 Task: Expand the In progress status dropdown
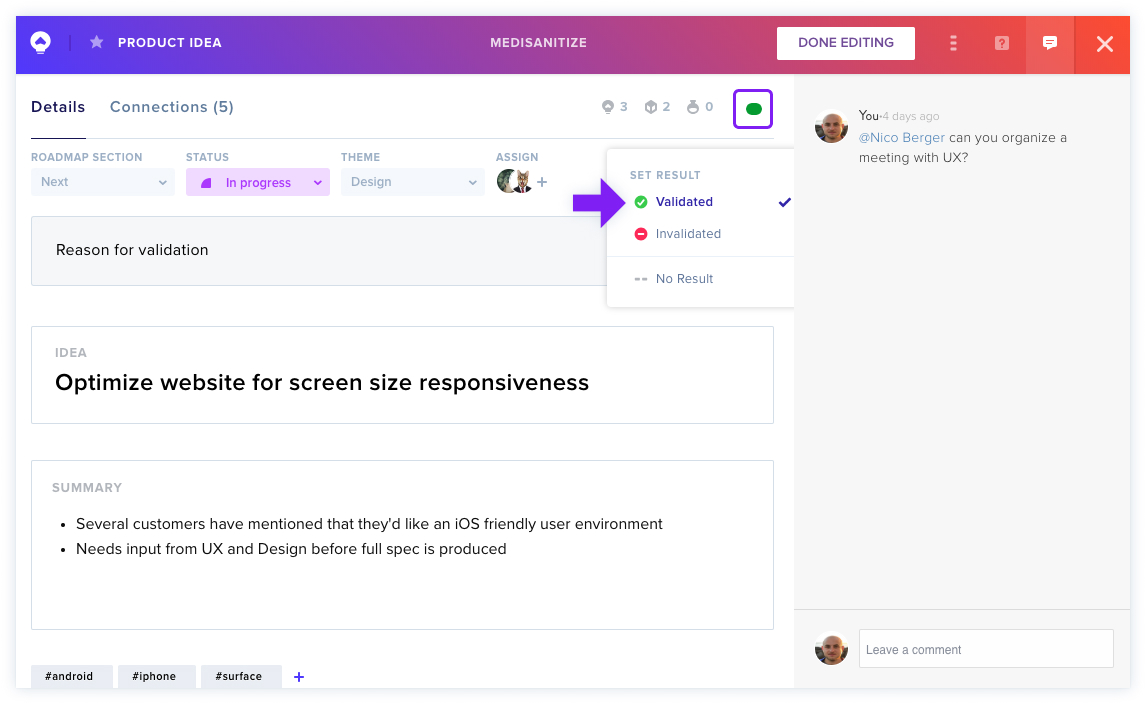click(x=257, y=182)
